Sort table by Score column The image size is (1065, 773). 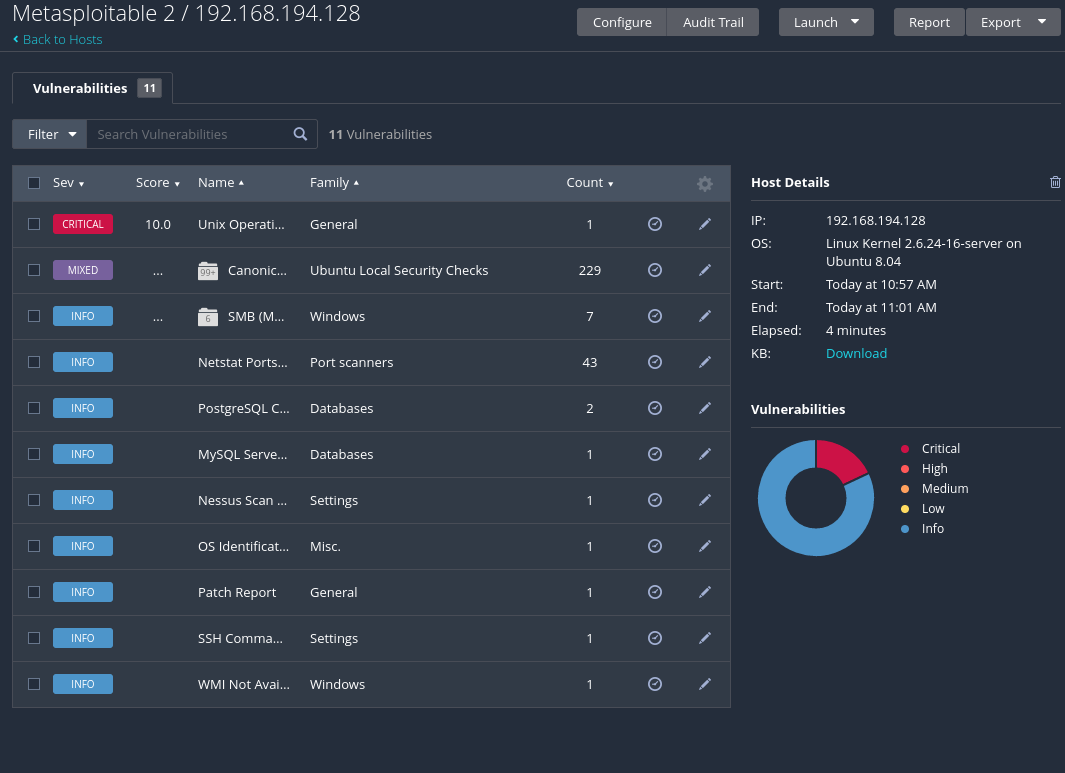[x=158, y=183]
